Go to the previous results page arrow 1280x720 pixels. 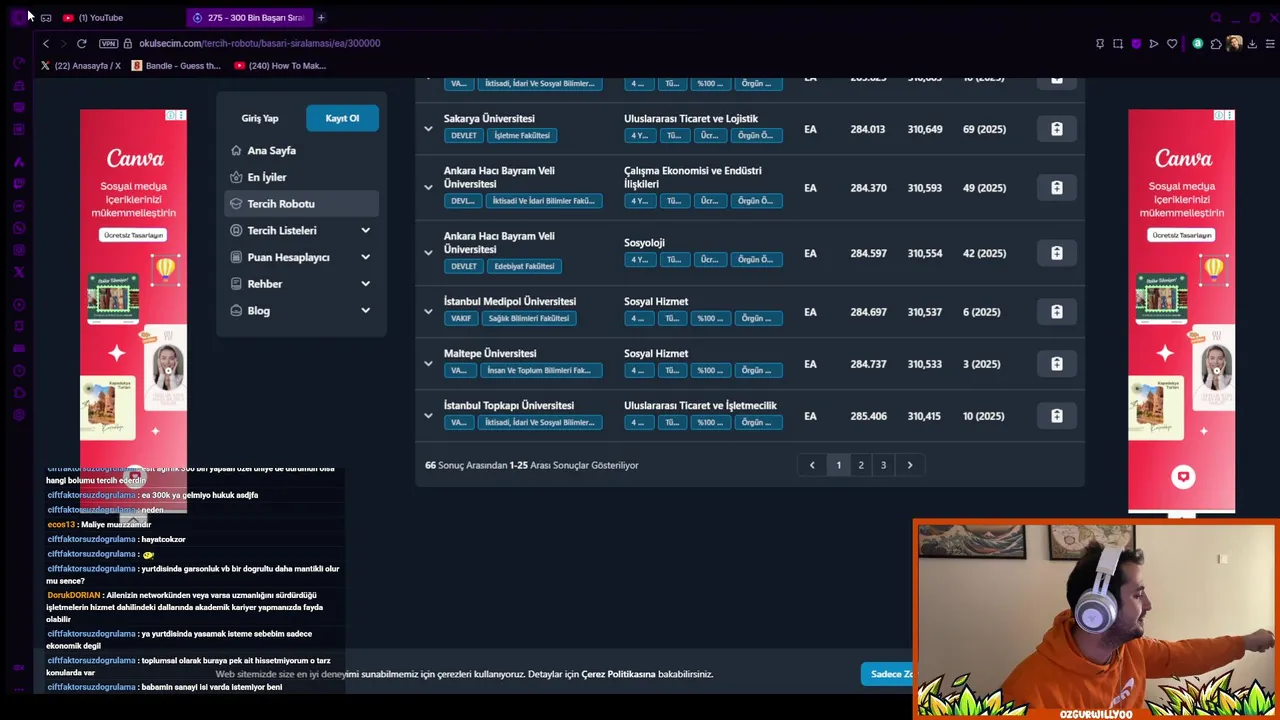click(x=812, y=465)
